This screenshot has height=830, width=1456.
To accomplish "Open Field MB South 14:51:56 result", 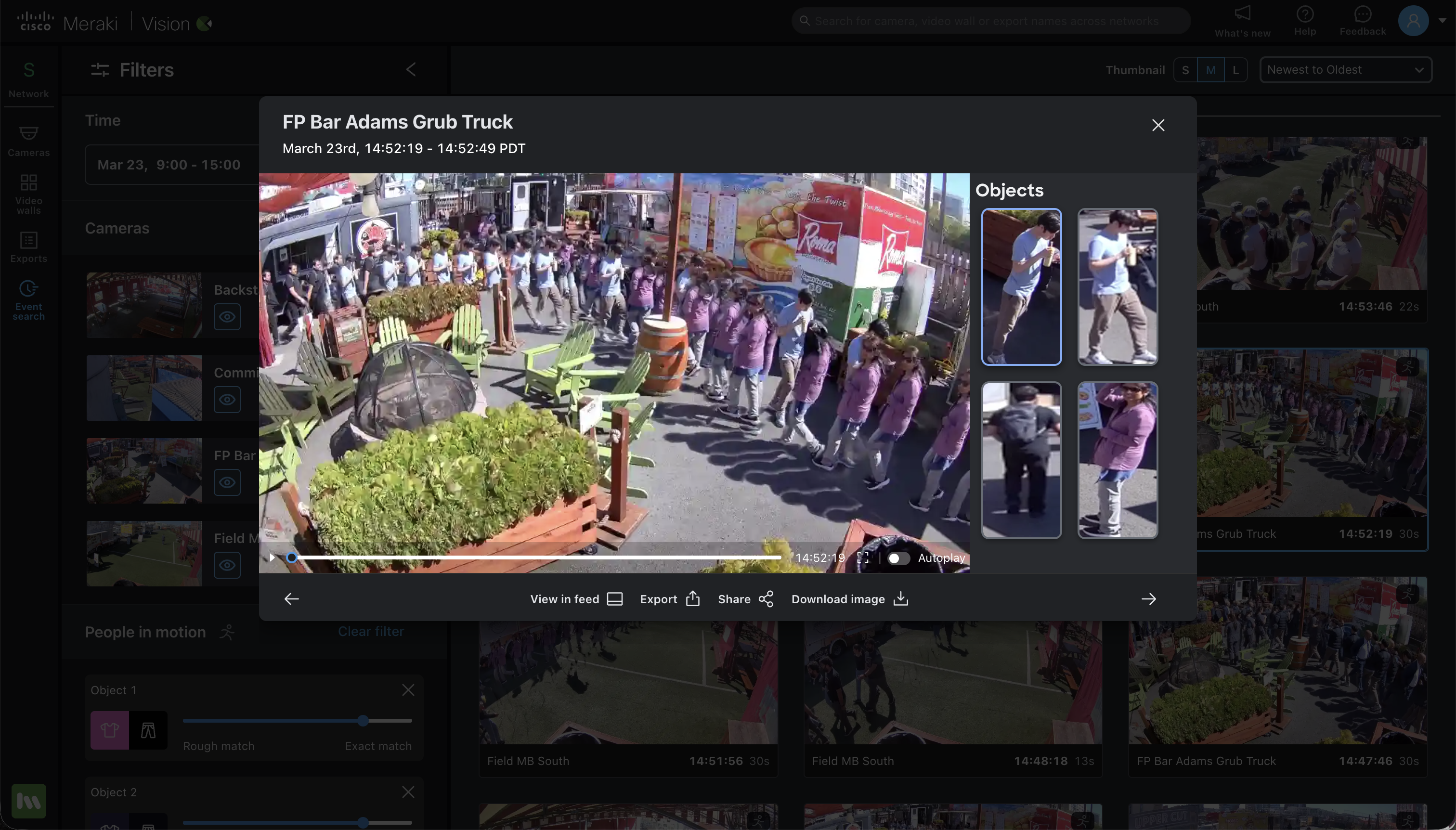I will [628, 699].
